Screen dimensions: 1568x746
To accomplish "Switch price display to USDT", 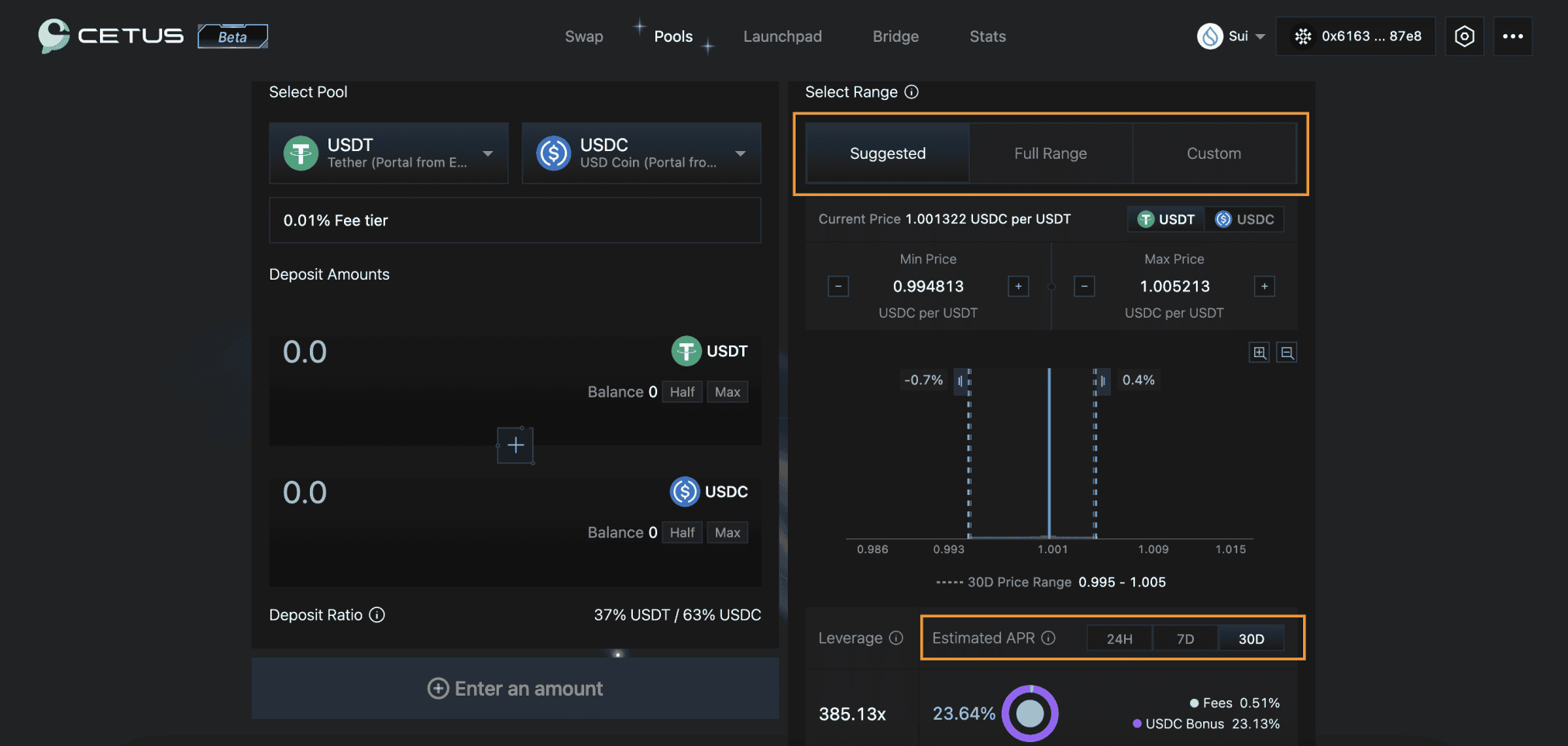I will coord(1166,219).
